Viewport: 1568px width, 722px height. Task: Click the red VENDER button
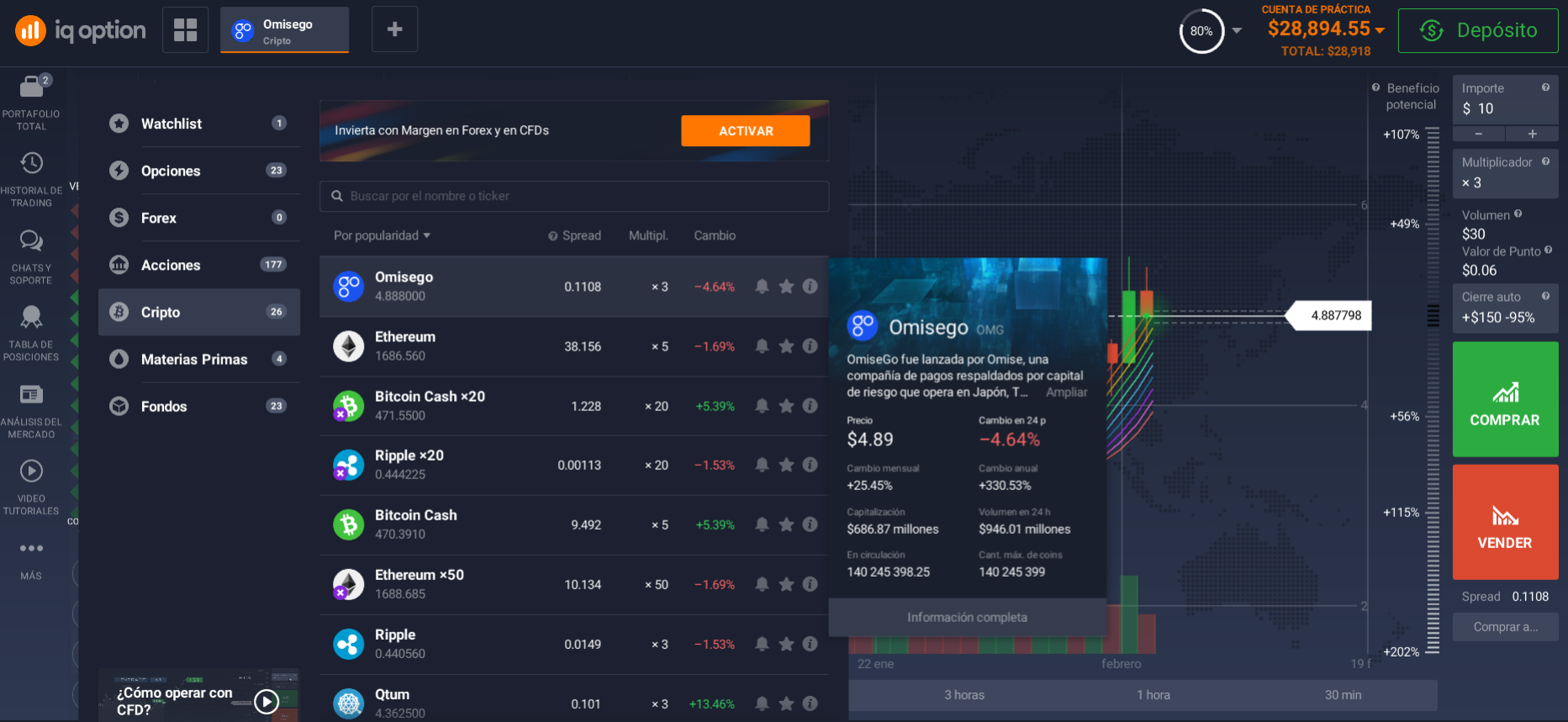pyautogui.click(x=1505, y=522)
